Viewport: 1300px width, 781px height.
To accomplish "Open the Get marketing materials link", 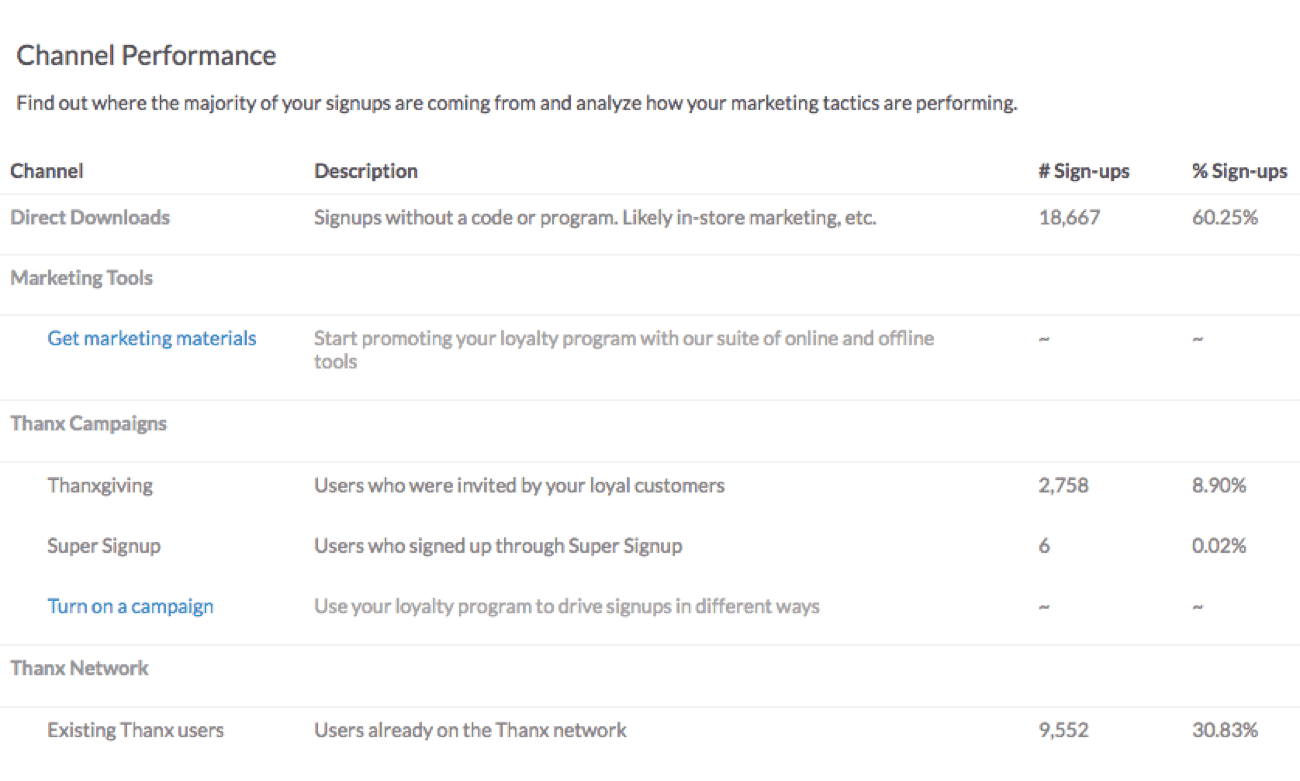I will click(152, 339).
